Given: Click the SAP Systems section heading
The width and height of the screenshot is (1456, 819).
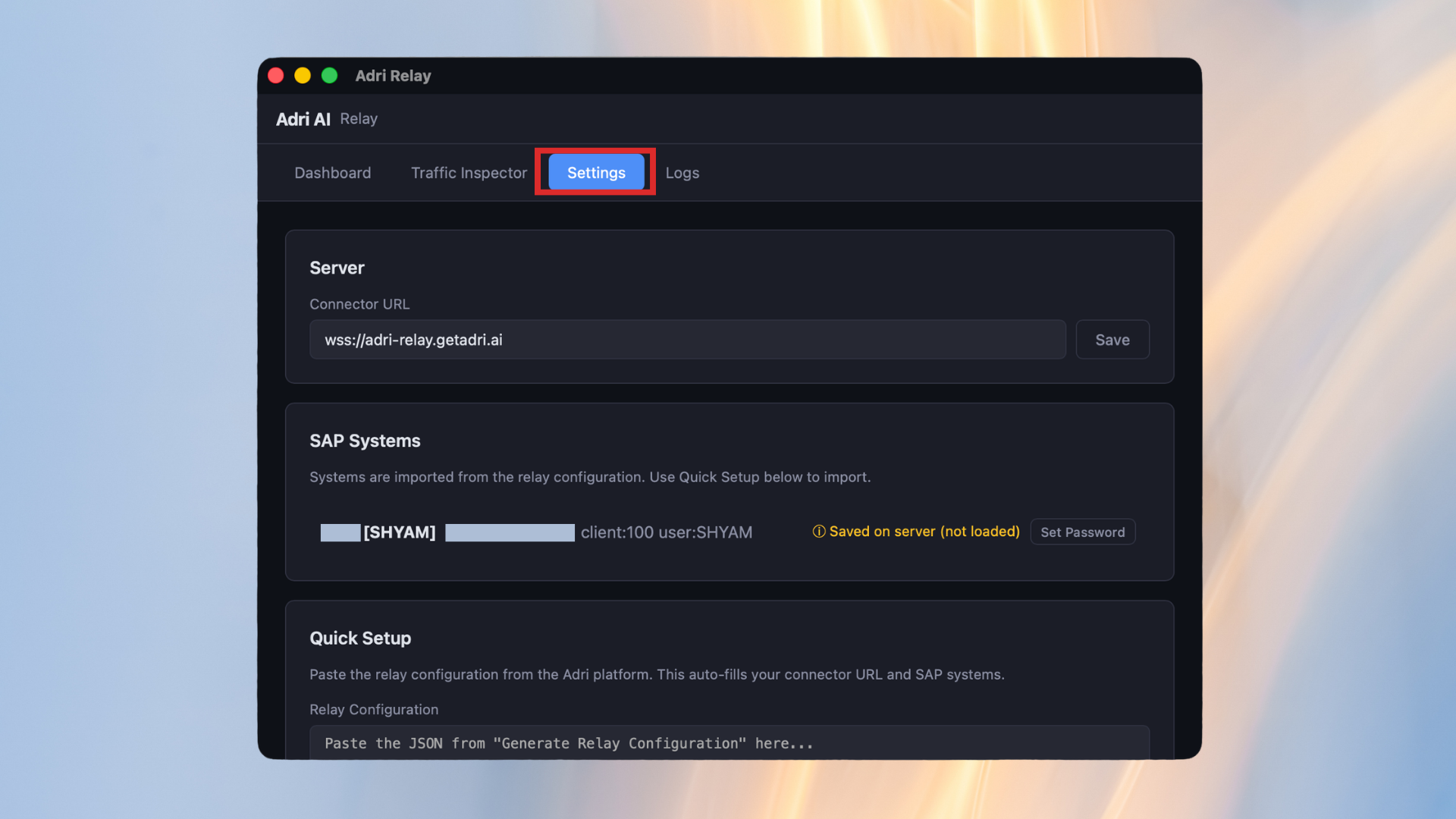Looking at the screenshot, I should (365, 441).
